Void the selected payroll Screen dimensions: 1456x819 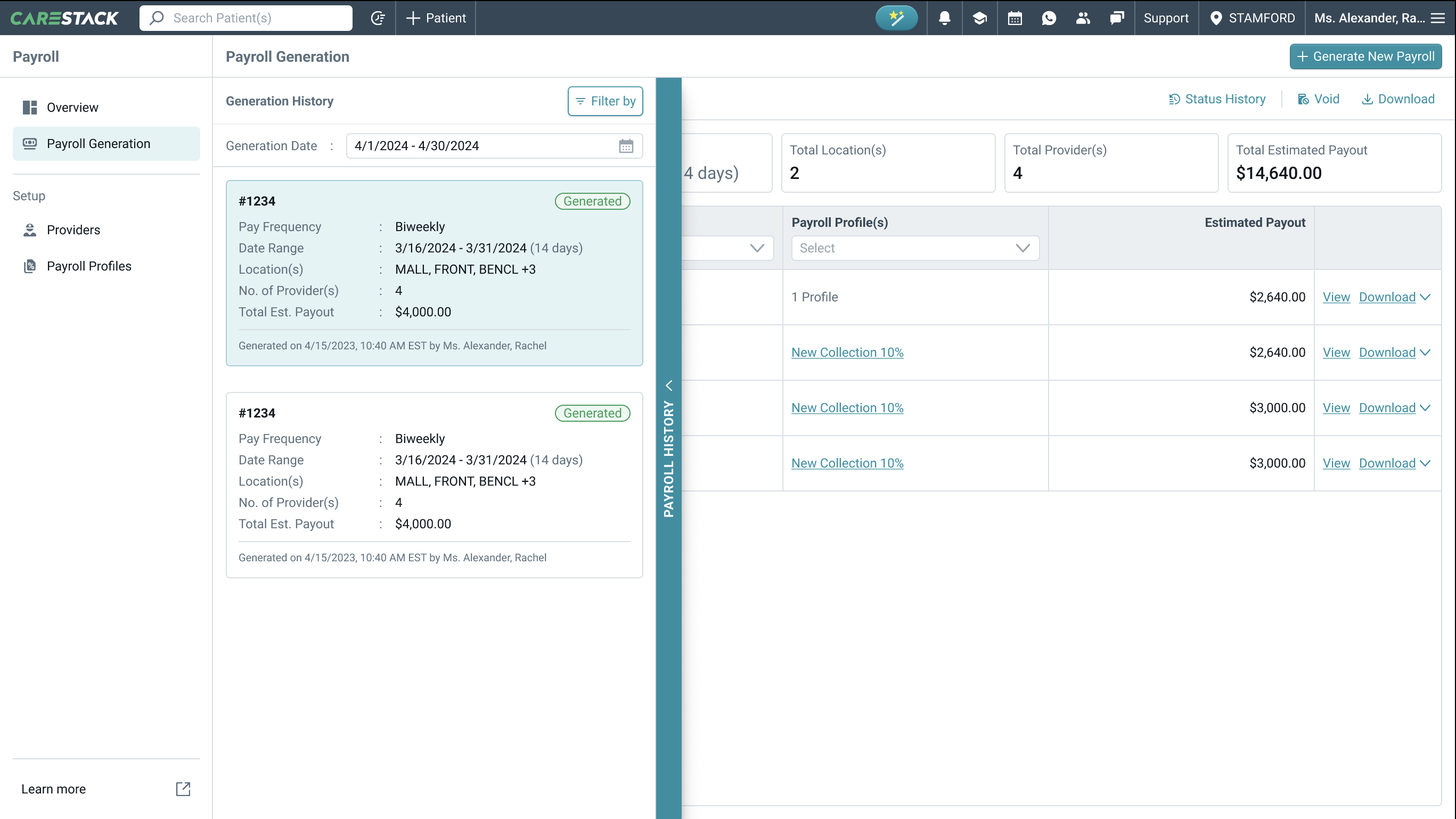pyautogui.click(x=1318, y=99)
